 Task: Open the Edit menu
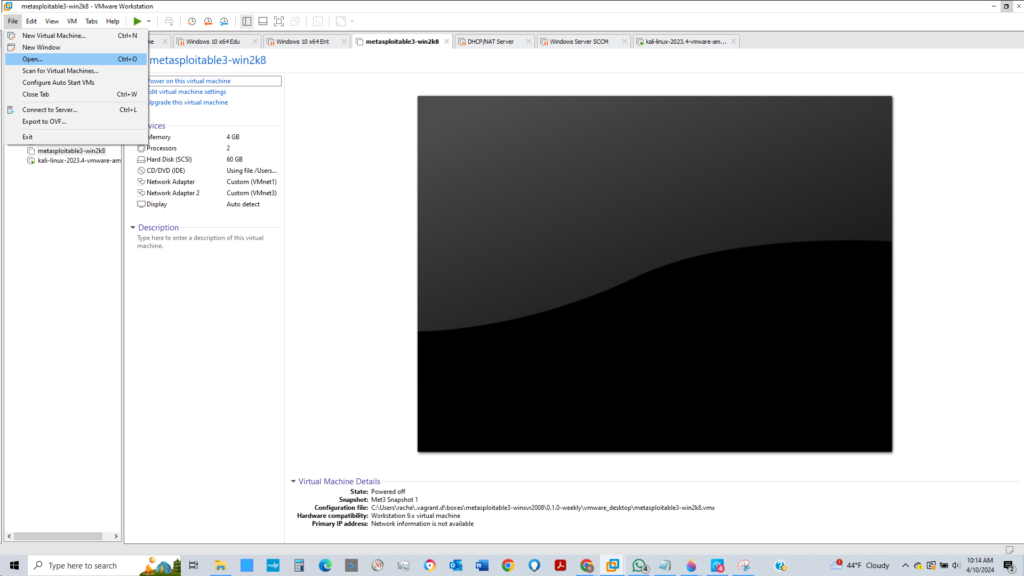point(31,21)
